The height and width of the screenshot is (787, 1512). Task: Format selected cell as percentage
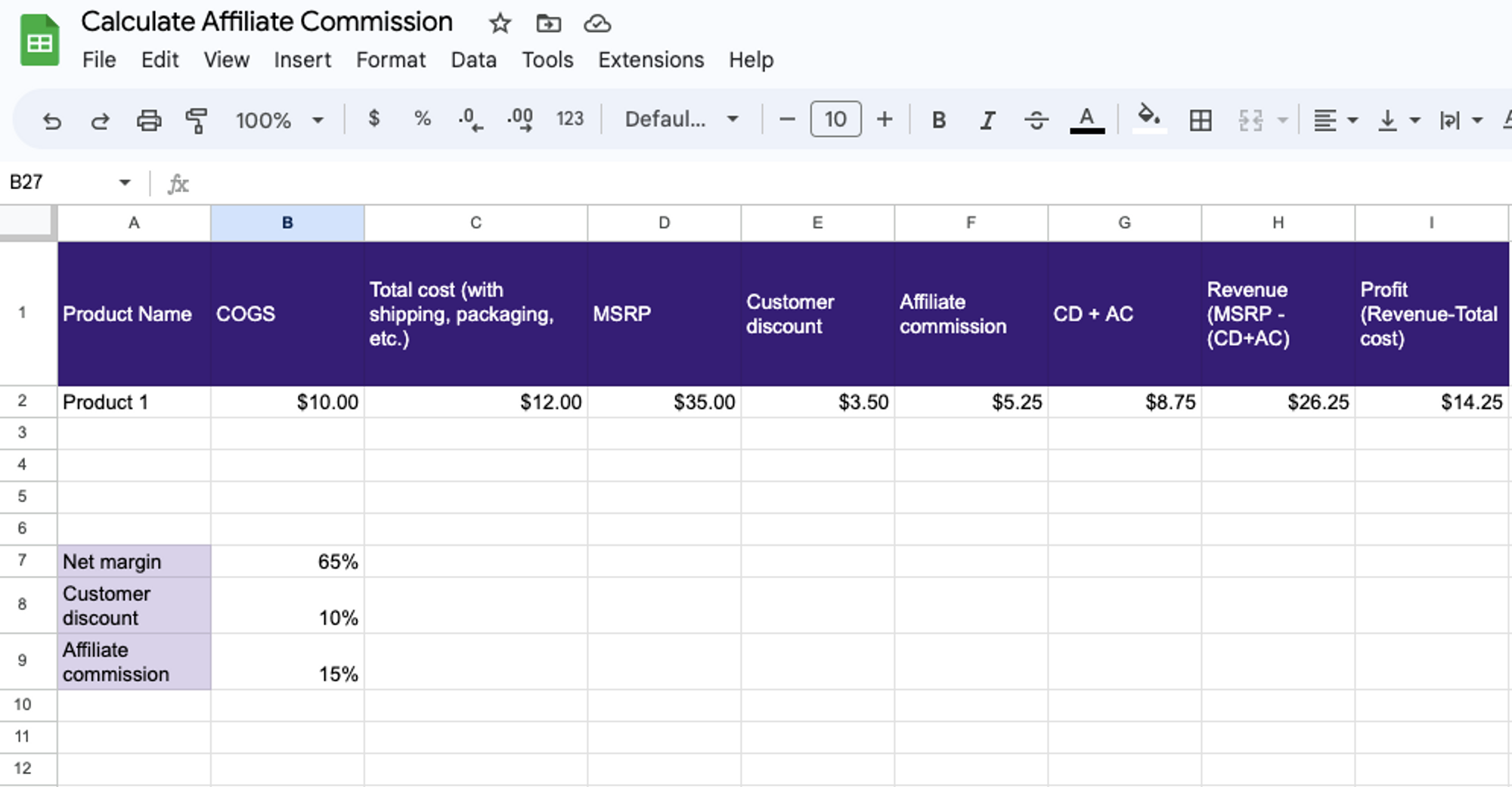click(x=421, y=119)
